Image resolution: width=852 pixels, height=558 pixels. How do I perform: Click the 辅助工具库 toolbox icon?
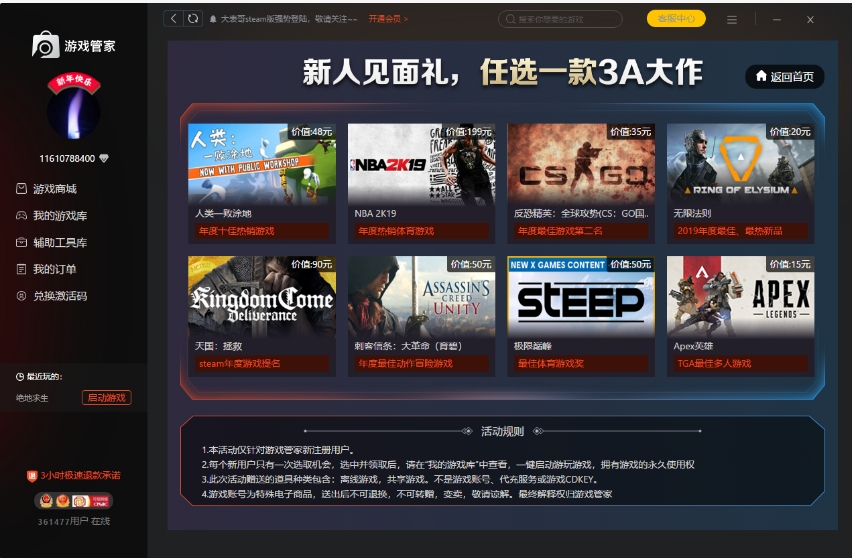click(21, 242)
